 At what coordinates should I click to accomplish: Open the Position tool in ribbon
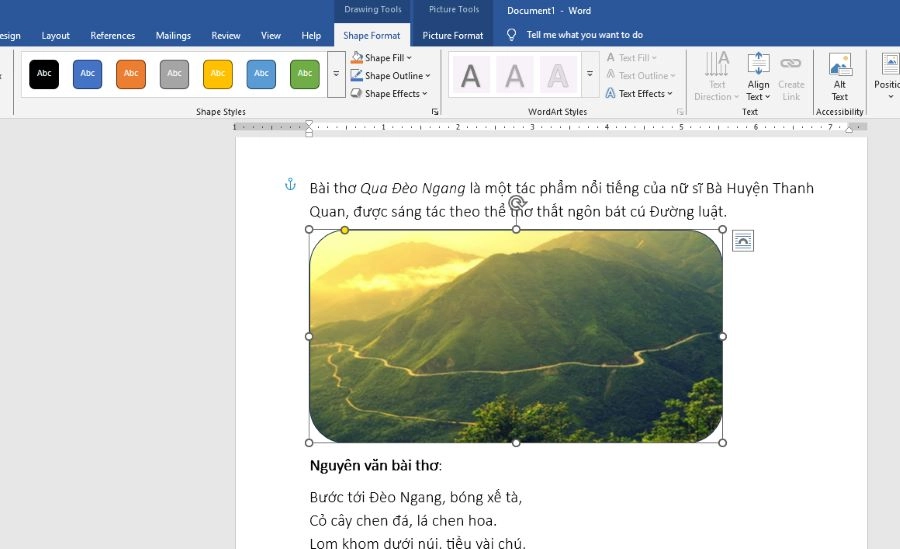click(x=886, y=76)
